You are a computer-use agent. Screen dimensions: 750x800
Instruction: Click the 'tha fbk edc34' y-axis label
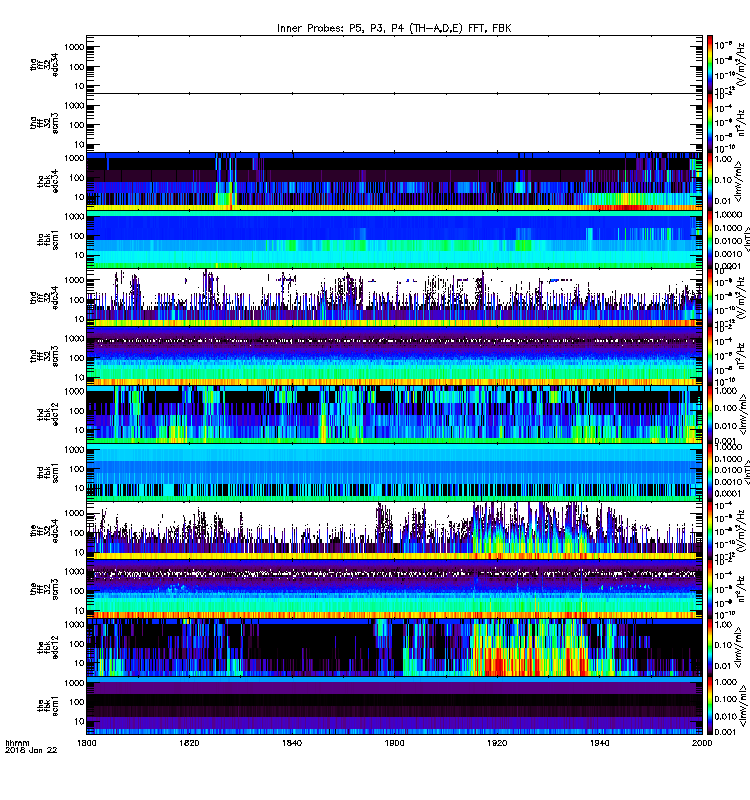tap(48, 181)
